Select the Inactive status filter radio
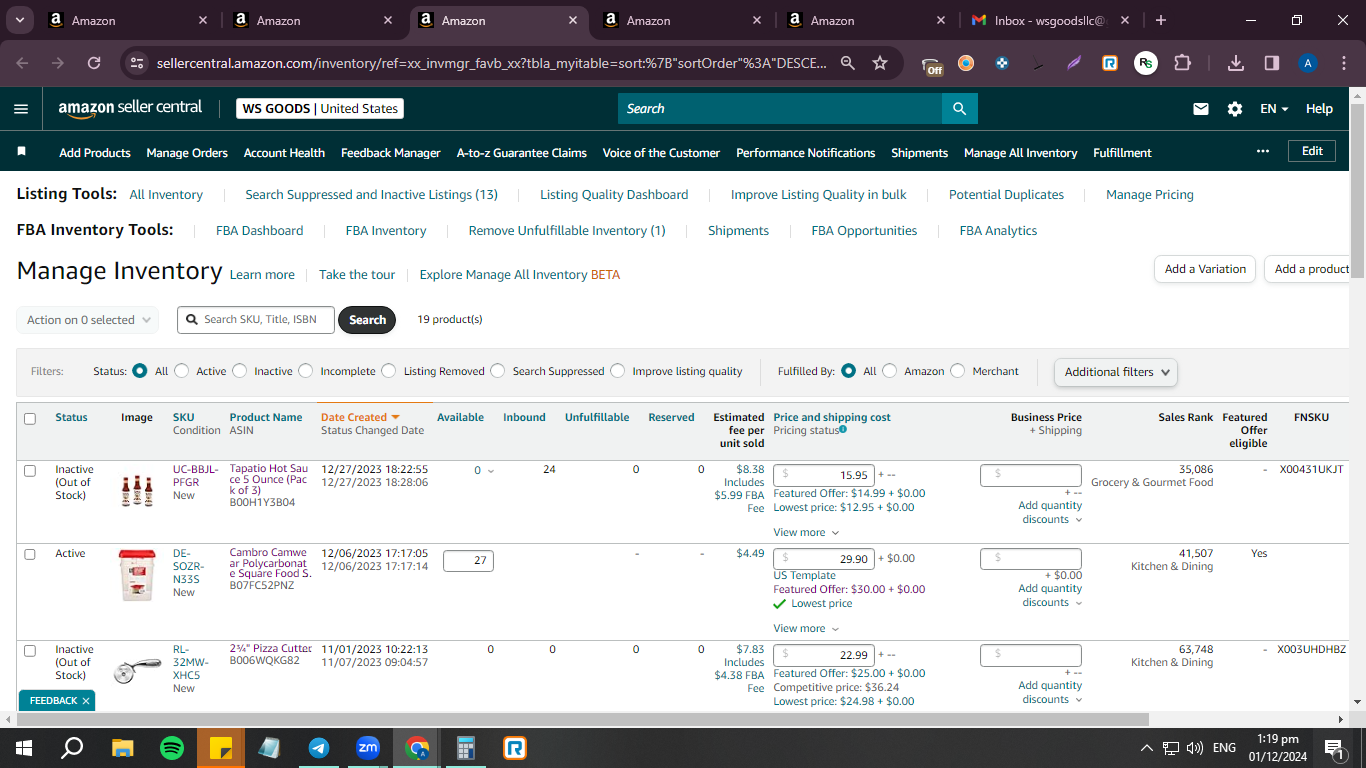This screenshot has height=768, width=1366. click(x=240, y=371)
